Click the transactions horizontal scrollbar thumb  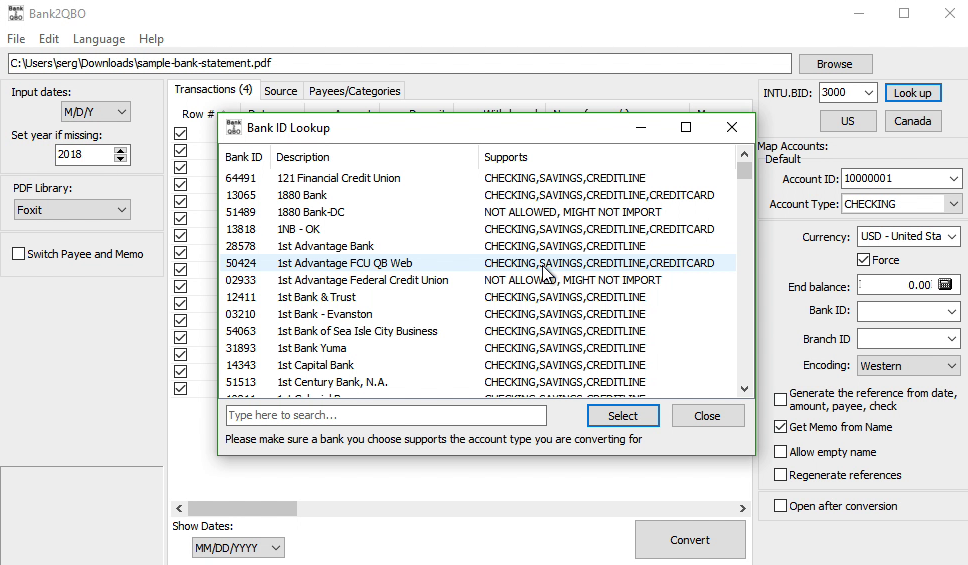[242, 508]
